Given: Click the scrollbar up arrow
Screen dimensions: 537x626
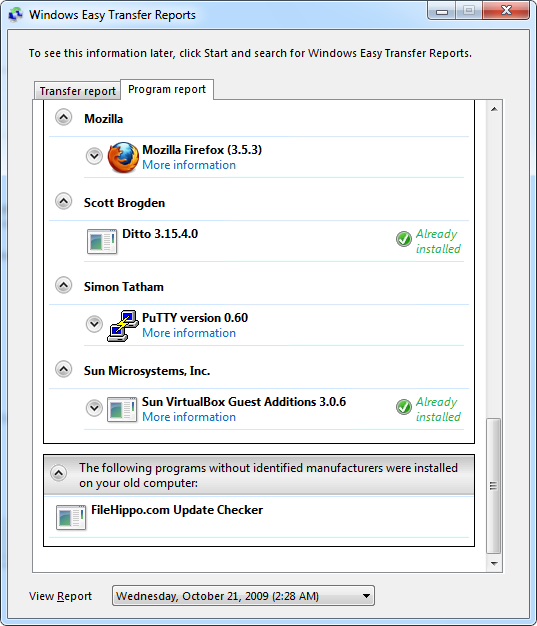Looking at the screenshot, I should (x=494, y=109).
